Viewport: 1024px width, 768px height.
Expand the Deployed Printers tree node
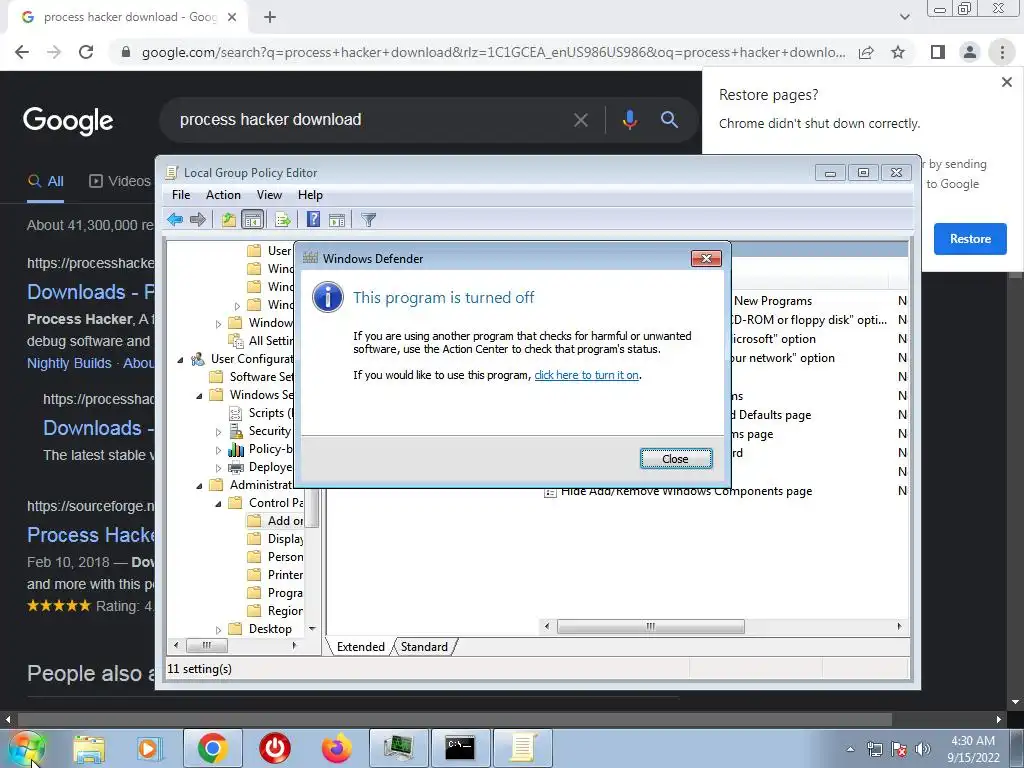click(218, 468)
